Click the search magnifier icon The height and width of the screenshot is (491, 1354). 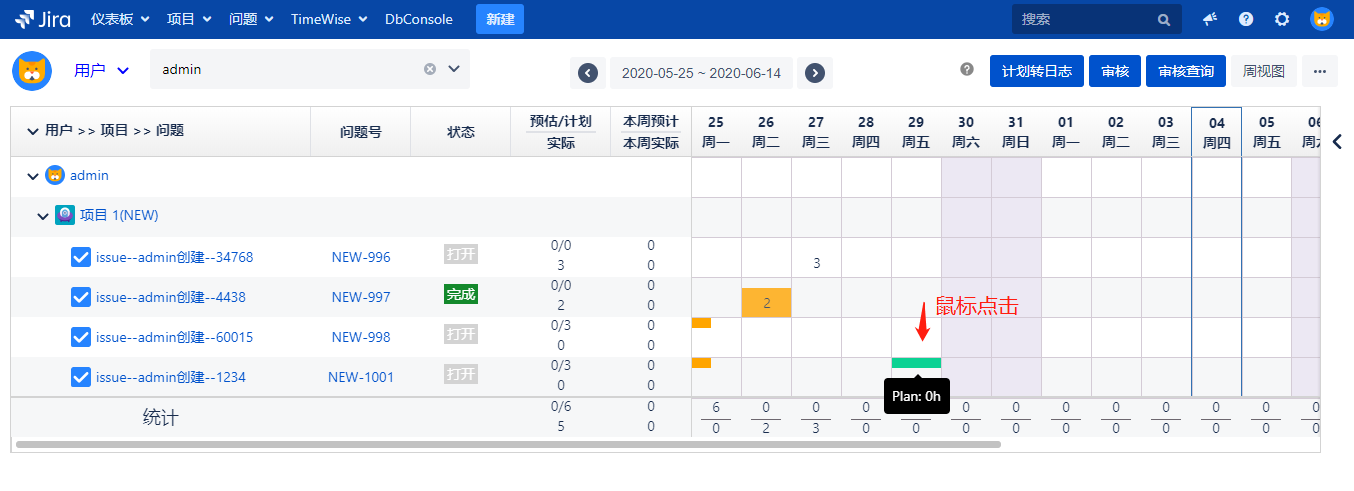(x=1164, y=19)
